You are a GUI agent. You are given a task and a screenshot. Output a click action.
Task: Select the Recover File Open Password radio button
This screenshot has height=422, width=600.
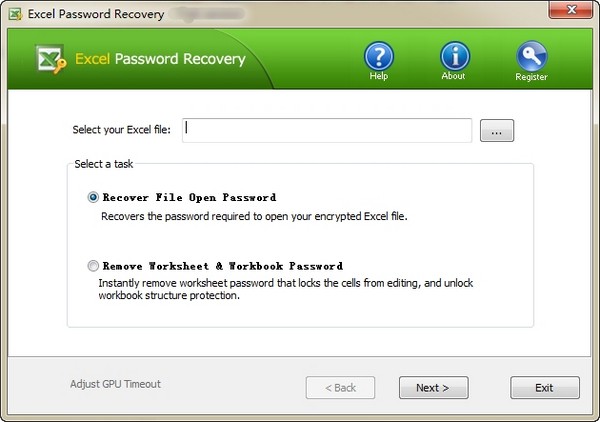tap(94, 198)
